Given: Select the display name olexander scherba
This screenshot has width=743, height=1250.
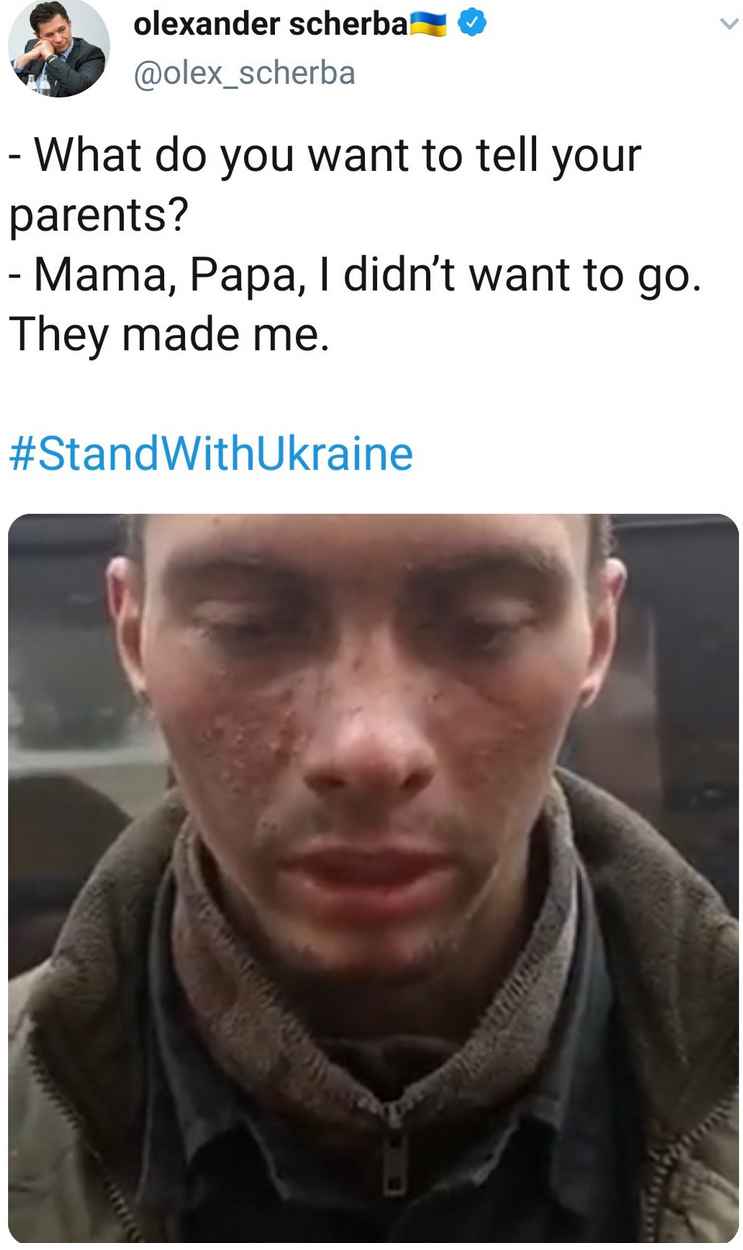Looking at the screenshot, I should coord(270,26).
